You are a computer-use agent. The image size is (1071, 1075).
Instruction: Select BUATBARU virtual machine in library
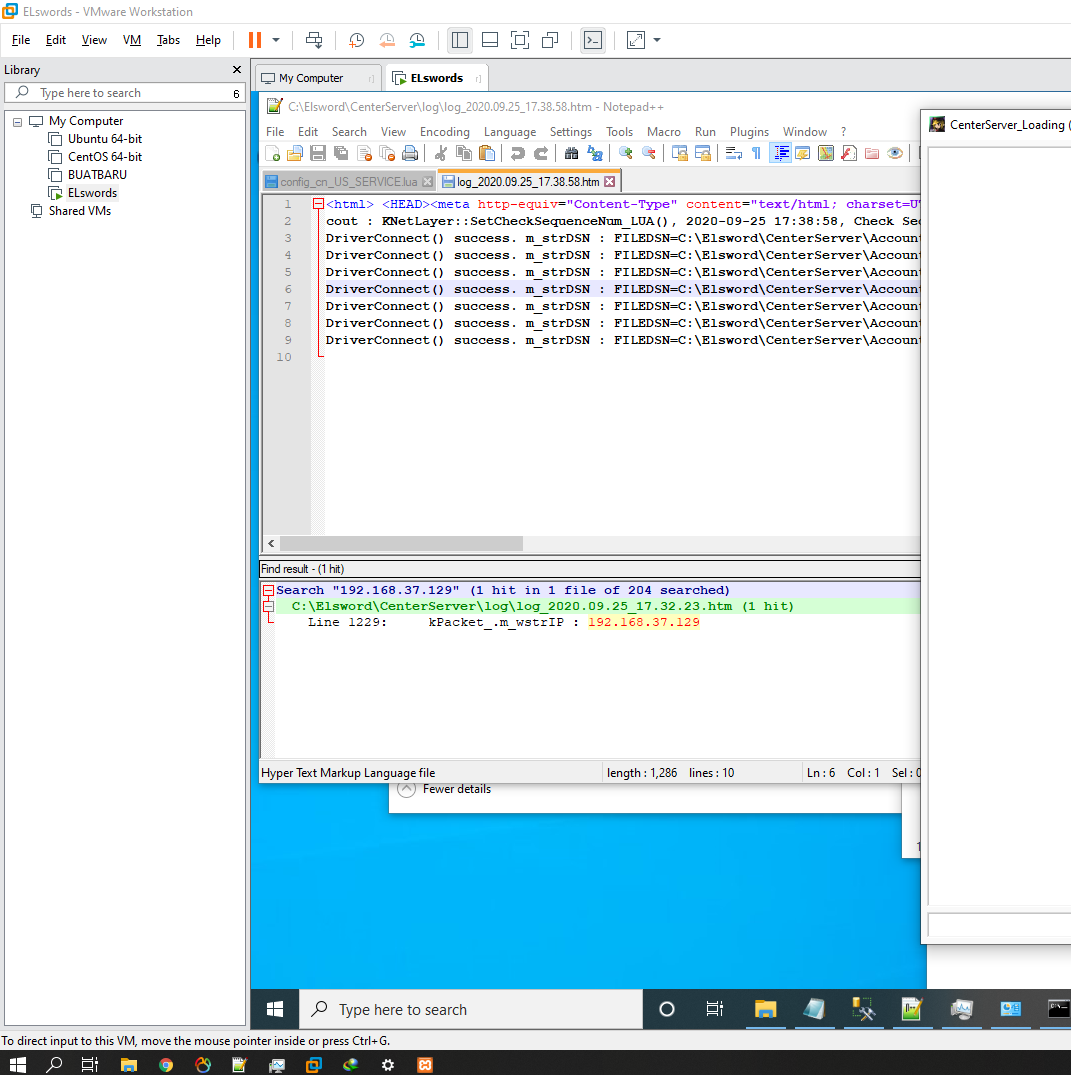pos(97,174)
